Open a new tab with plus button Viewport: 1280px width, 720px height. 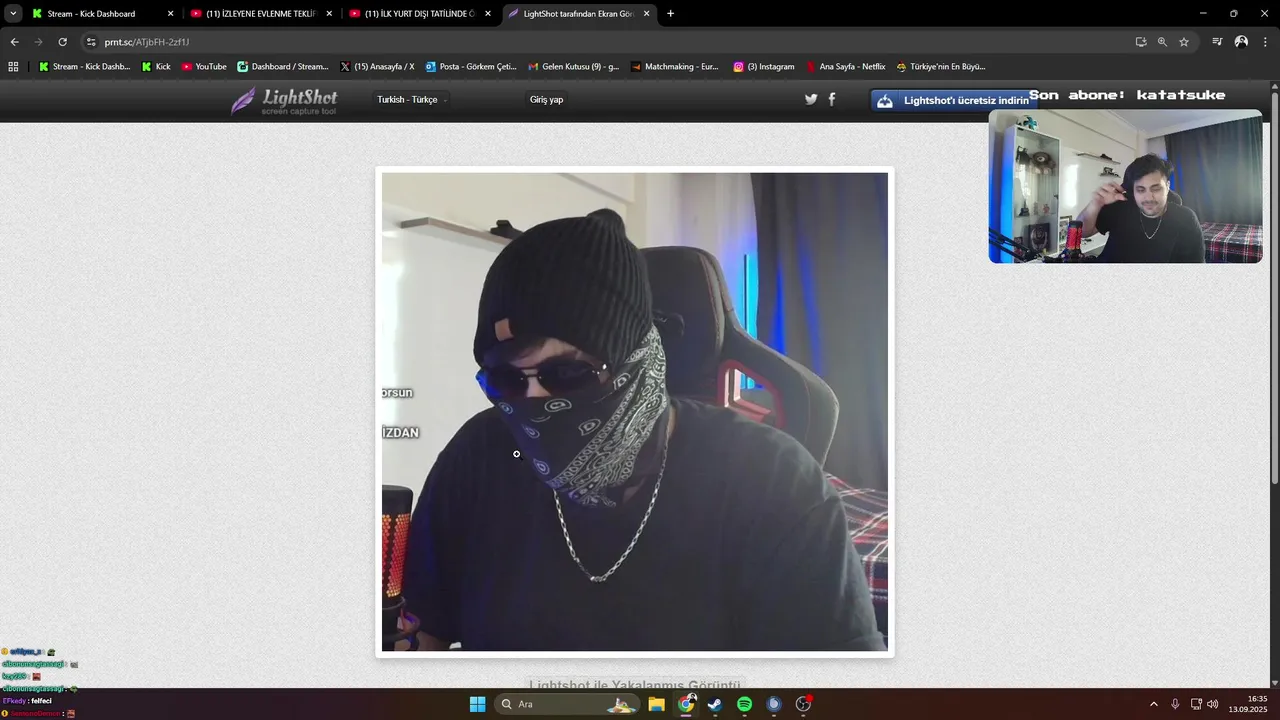pyautogui.click(x=670, y=14)
